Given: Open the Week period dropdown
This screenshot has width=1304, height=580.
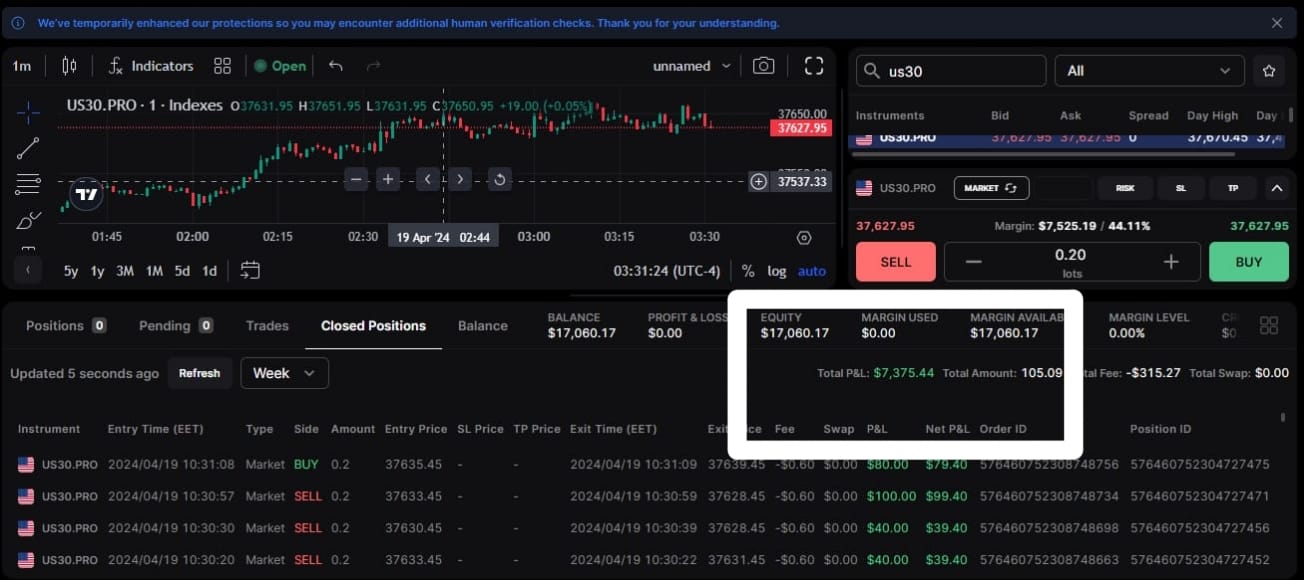Looking at the screenshot, I should (x=285, y=373).
